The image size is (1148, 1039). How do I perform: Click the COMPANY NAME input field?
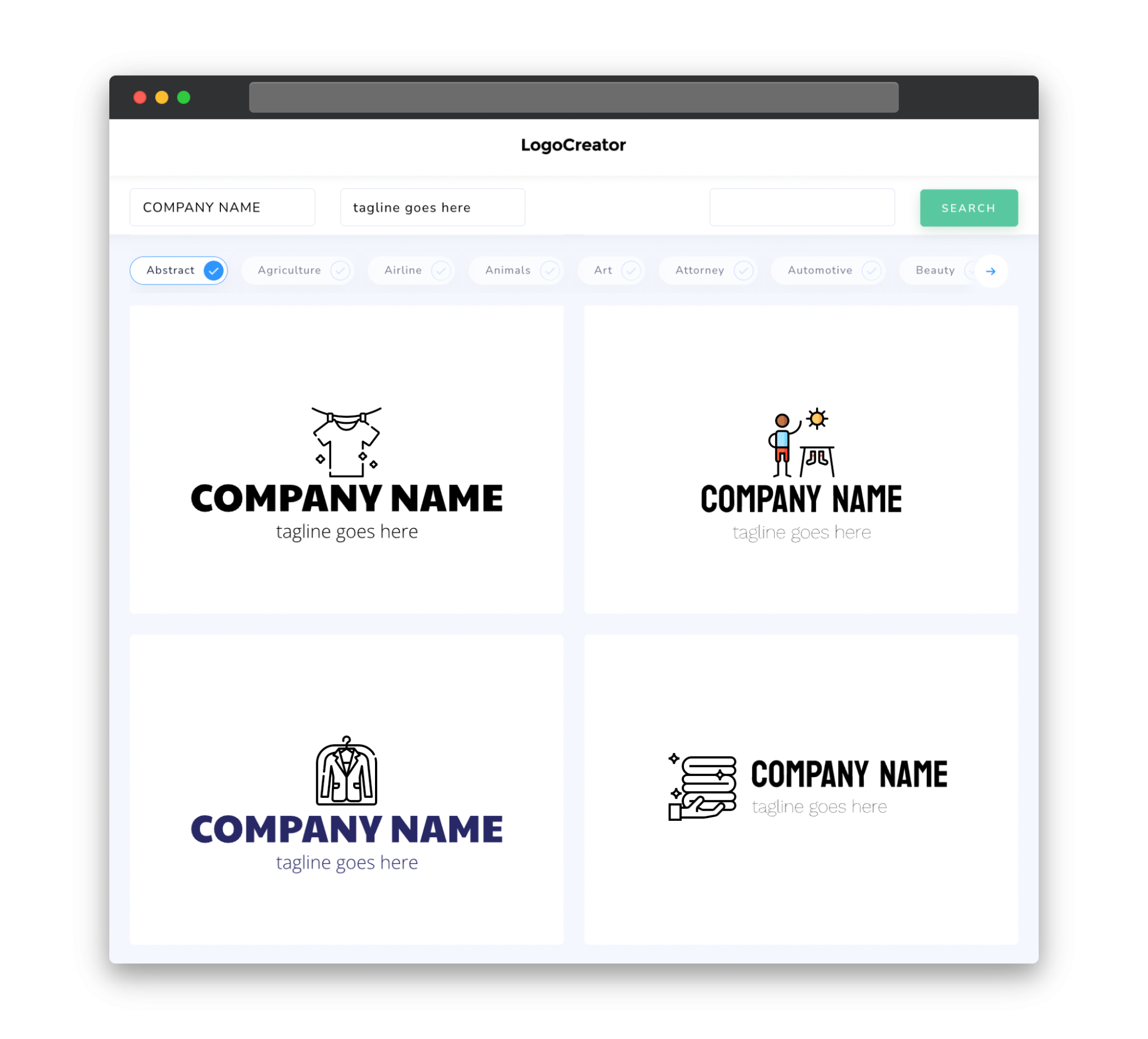[222, 207]
